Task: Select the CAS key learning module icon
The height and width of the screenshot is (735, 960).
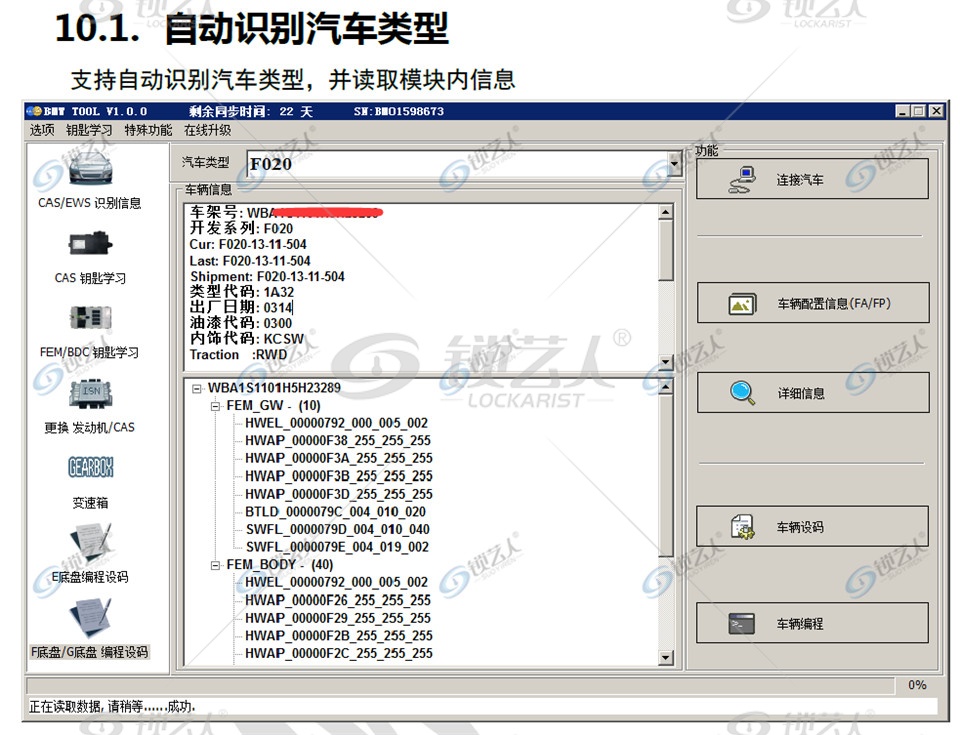Action: [90, 244]
